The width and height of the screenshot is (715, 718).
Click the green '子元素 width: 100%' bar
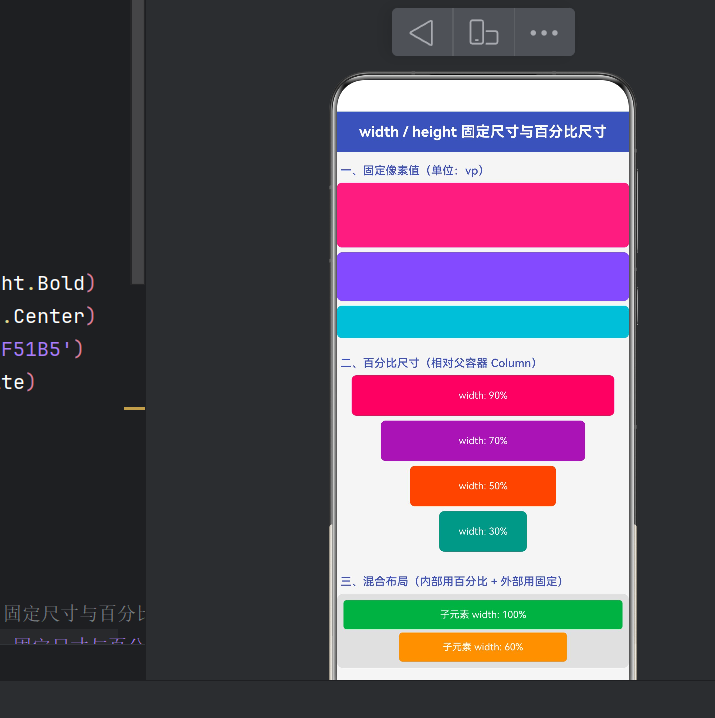483,615
